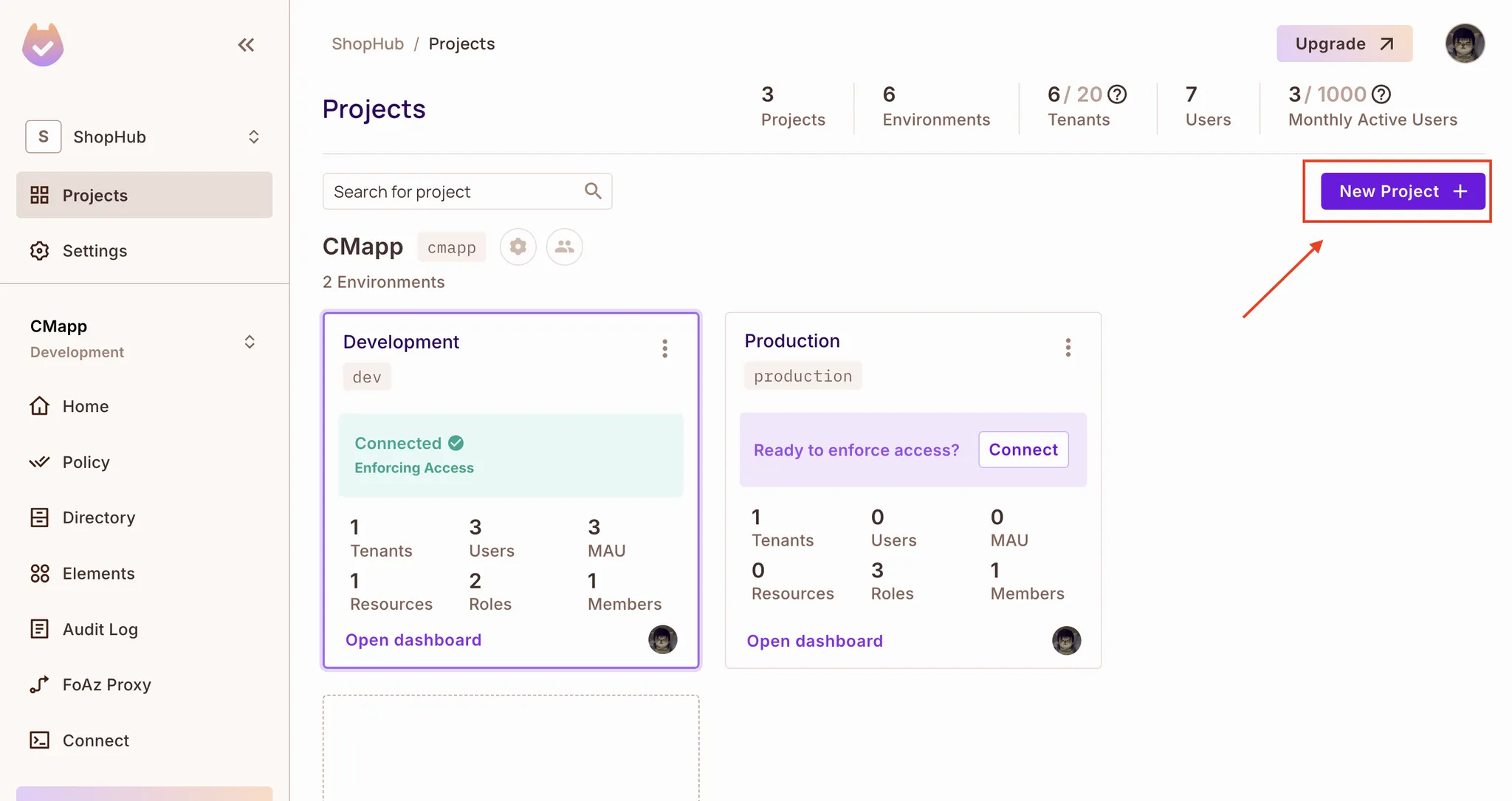Click the search magnifier icon

pyautogui.click(x=593, y=191)
